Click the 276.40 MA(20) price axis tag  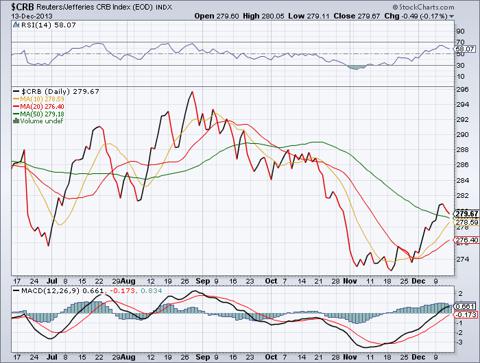467,240
